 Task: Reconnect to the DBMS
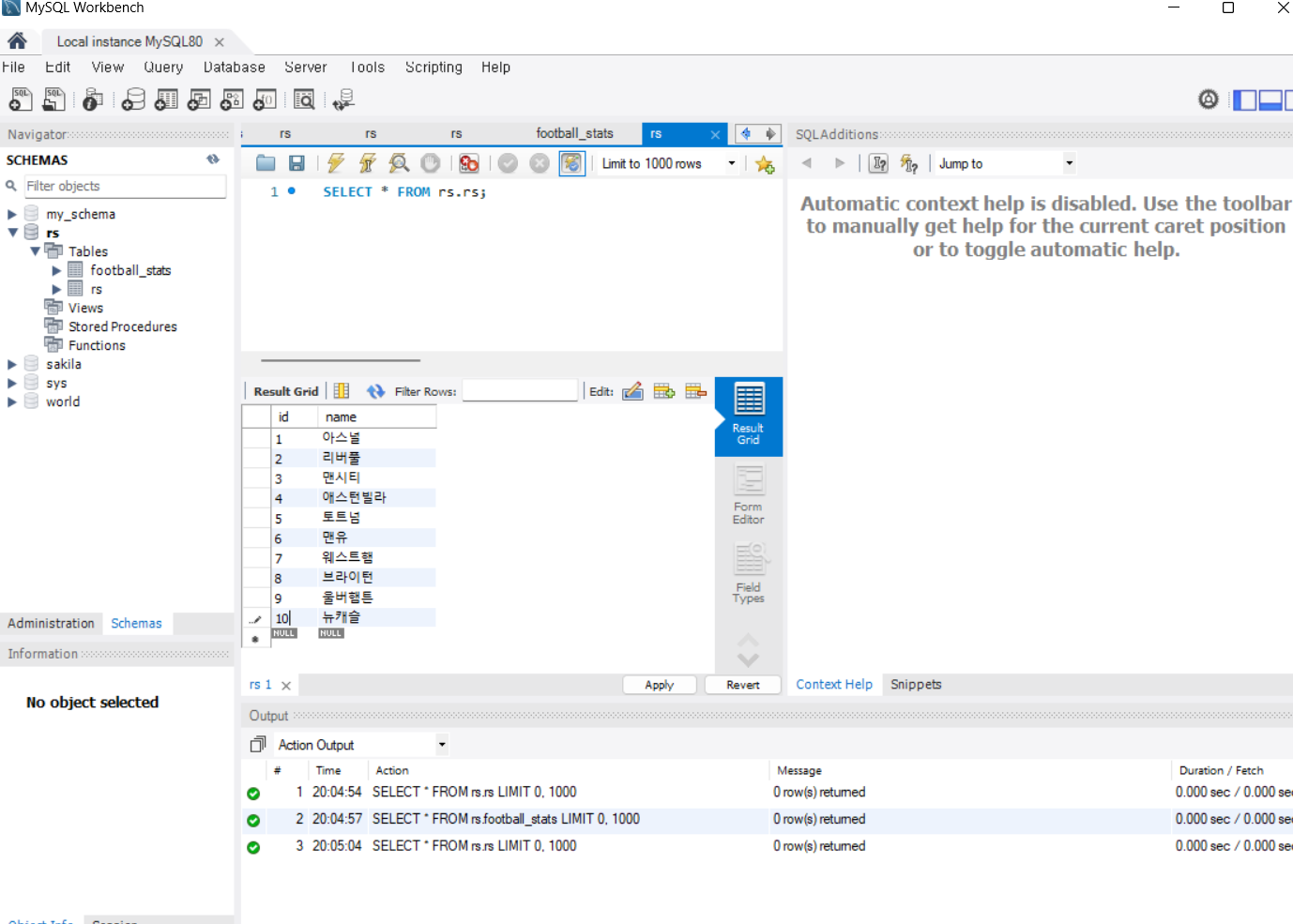click(x=343, y=99)
